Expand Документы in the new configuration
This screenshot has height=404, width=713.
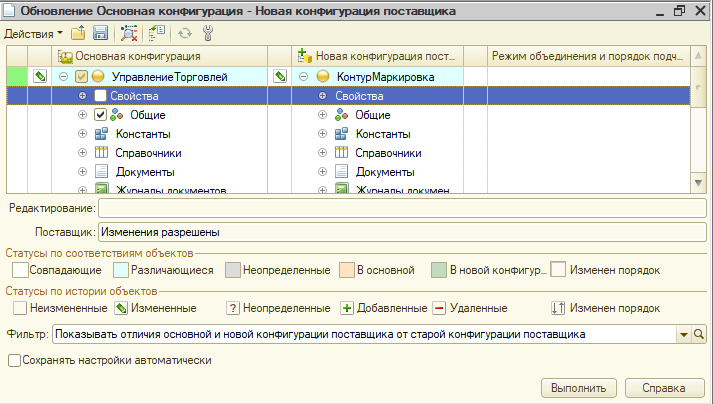pos(322,172)
